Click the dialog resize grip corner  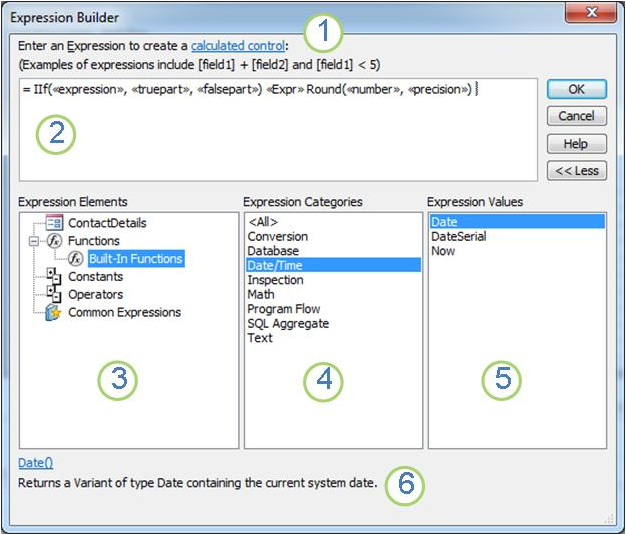[610, 519]
